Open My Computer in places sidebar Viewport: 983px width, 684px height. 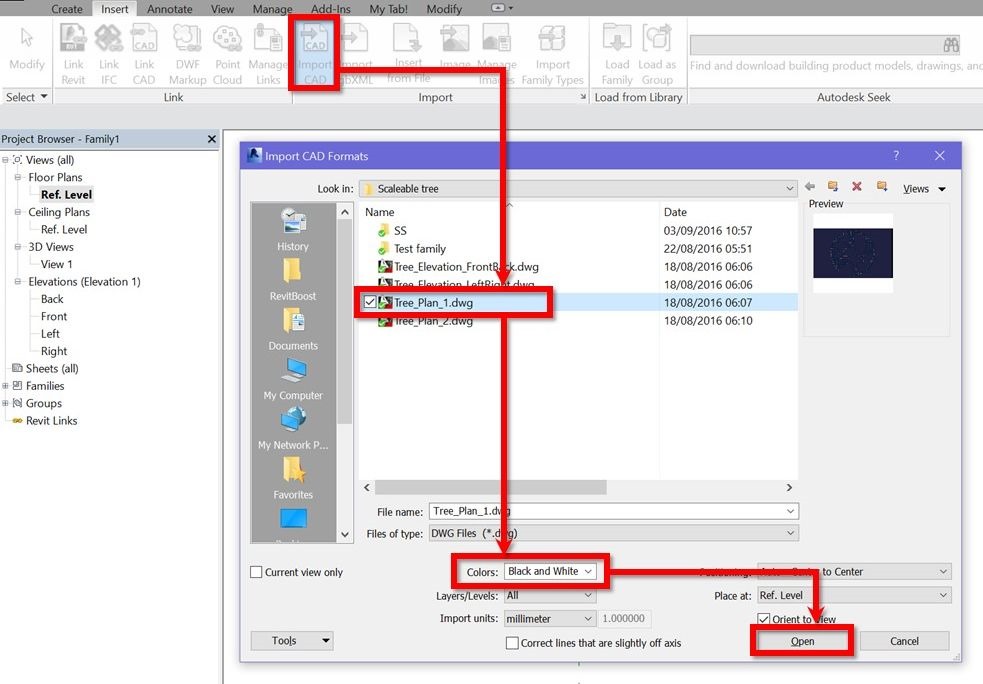pos(293,379)
